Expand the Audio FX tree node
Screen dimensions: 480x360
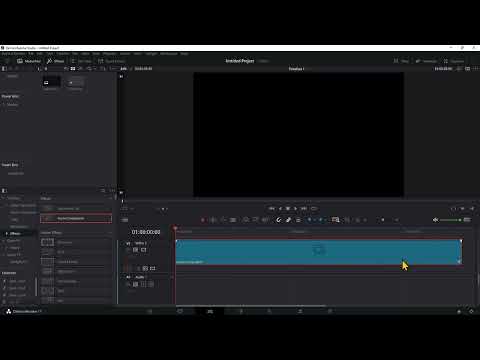pos(3,255)
